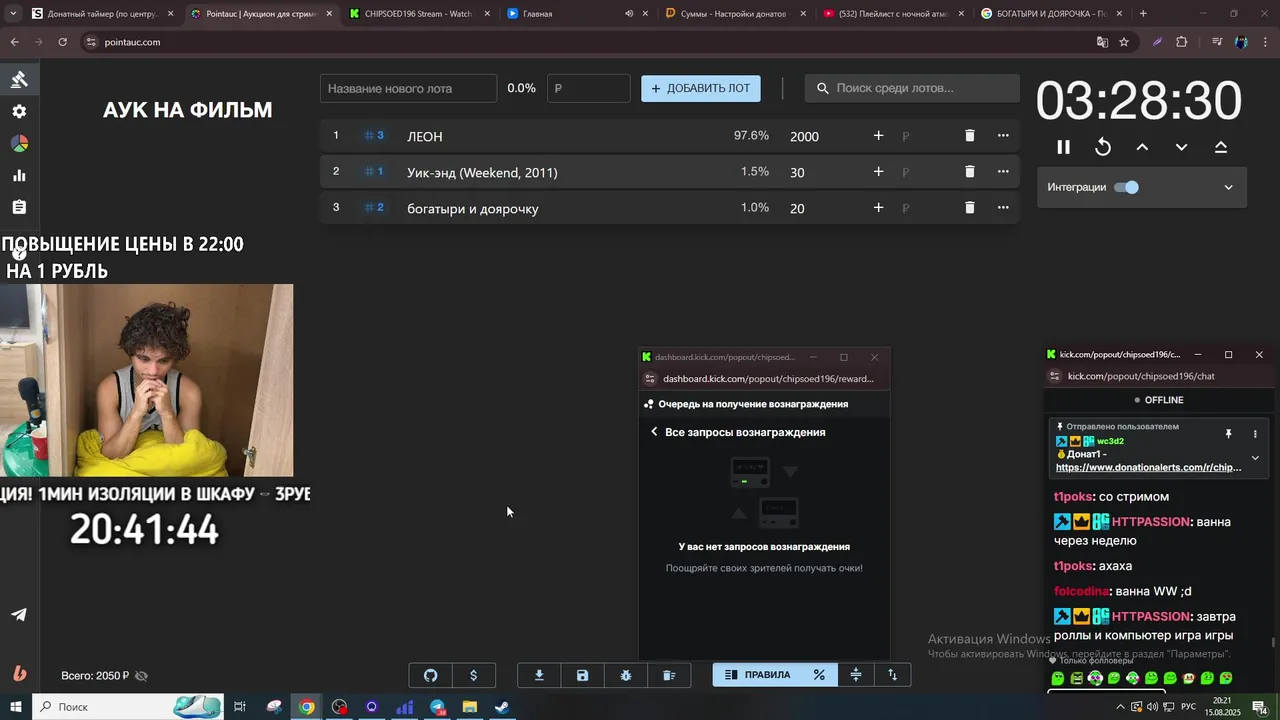Open Steam from the taskbar

click(x=501, y=707)
